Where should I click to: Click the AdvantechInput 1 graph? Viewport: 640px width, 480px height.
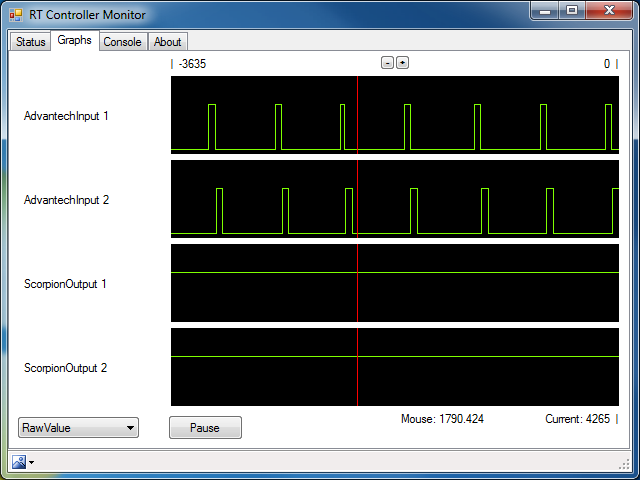[x=395, y=115]
